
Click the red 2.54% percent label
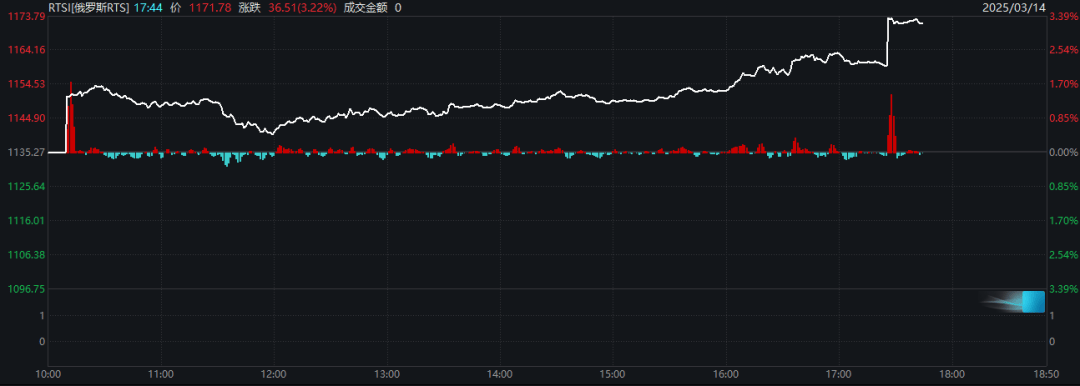pos(1062,50)
